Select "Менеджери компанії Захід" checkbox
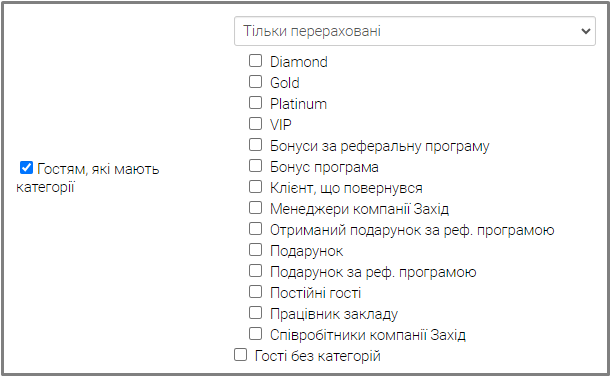This screenshot has width=611, height=377. 255,208
